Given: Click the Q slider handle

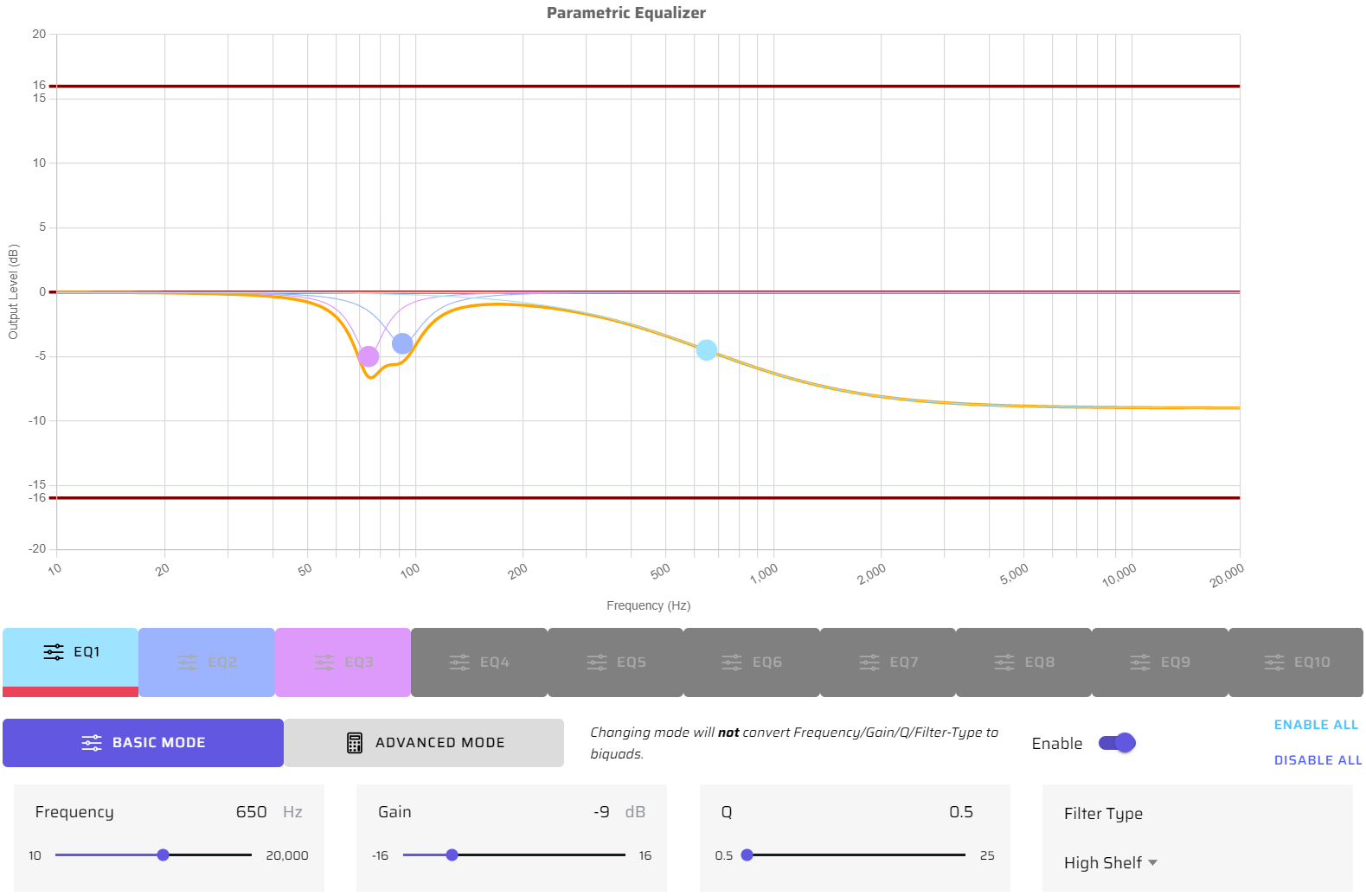Looking at the screenshot, I should tap(747, 855).
